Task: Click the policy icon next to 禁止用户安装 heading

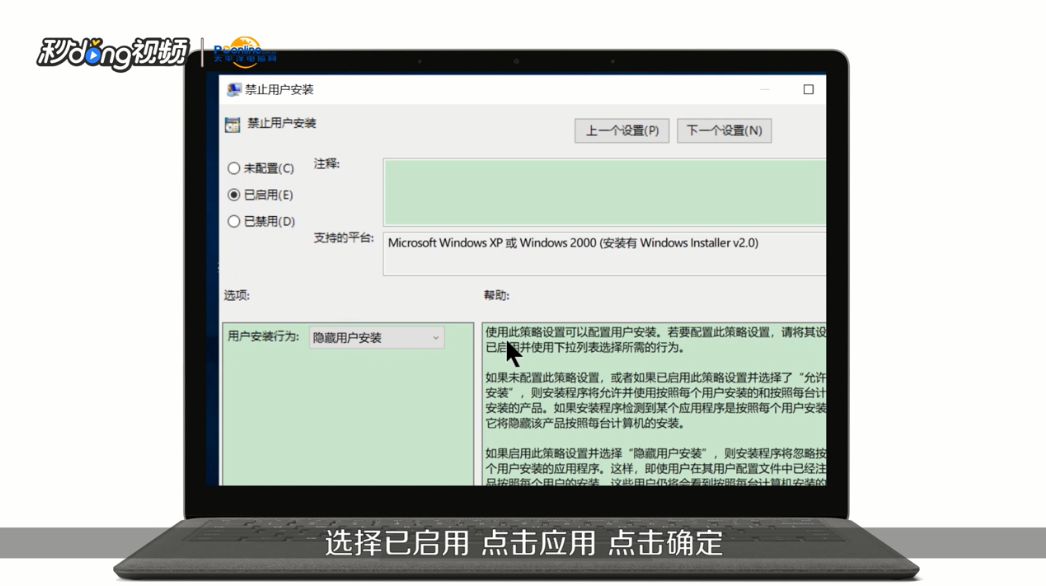Action: point(232,125)
